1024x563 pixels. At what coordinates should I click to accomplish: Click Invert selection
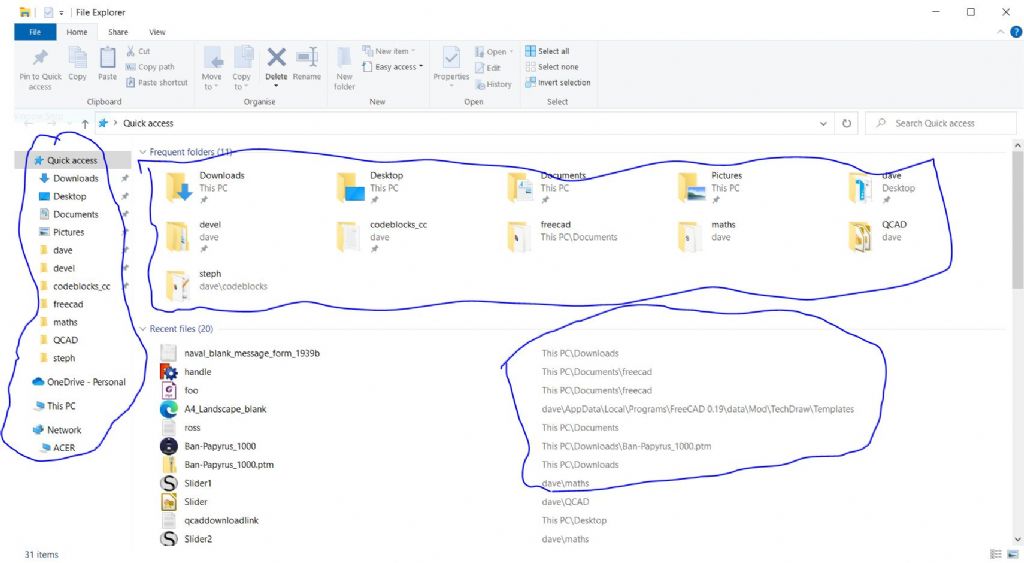[x=558, y=82]
